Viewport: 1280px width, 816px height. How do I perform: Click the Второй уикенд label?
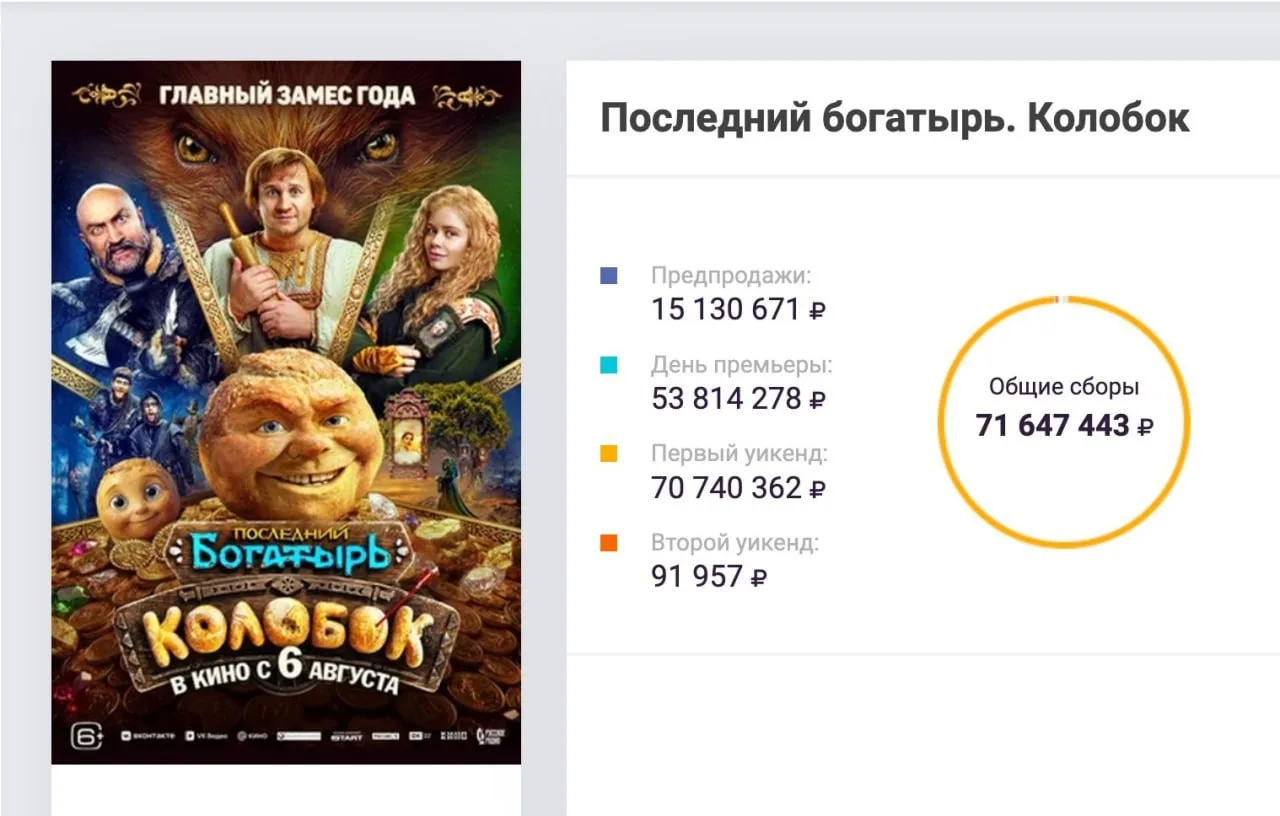point(735,544)
